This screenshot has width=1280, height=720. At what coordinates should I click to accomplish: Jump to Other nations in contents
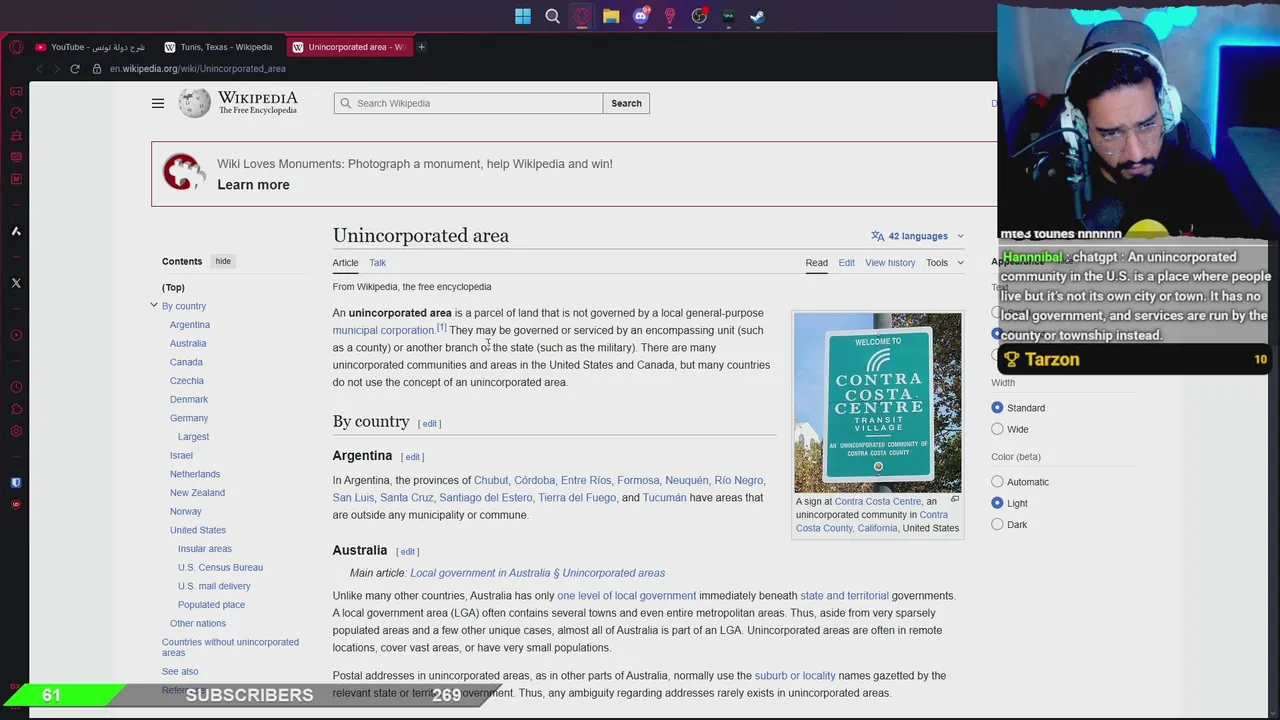[198, 624]
